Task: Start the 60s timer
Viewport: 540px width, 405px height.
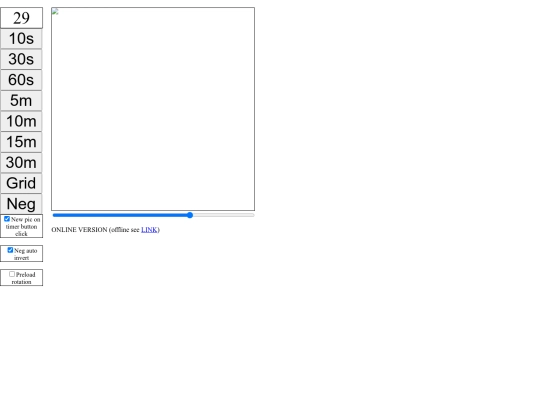Action: click(x=21, y=80)
